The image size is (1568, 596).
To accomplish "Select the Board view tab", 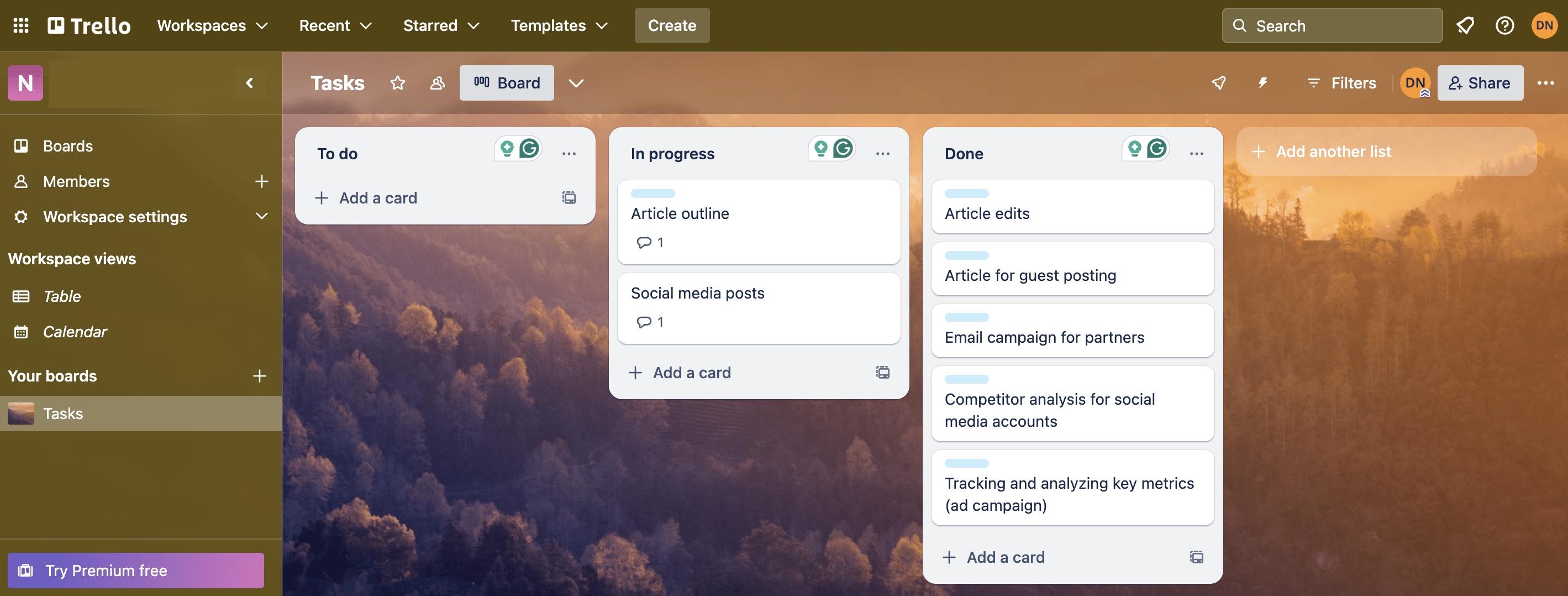I will point(507,83).
